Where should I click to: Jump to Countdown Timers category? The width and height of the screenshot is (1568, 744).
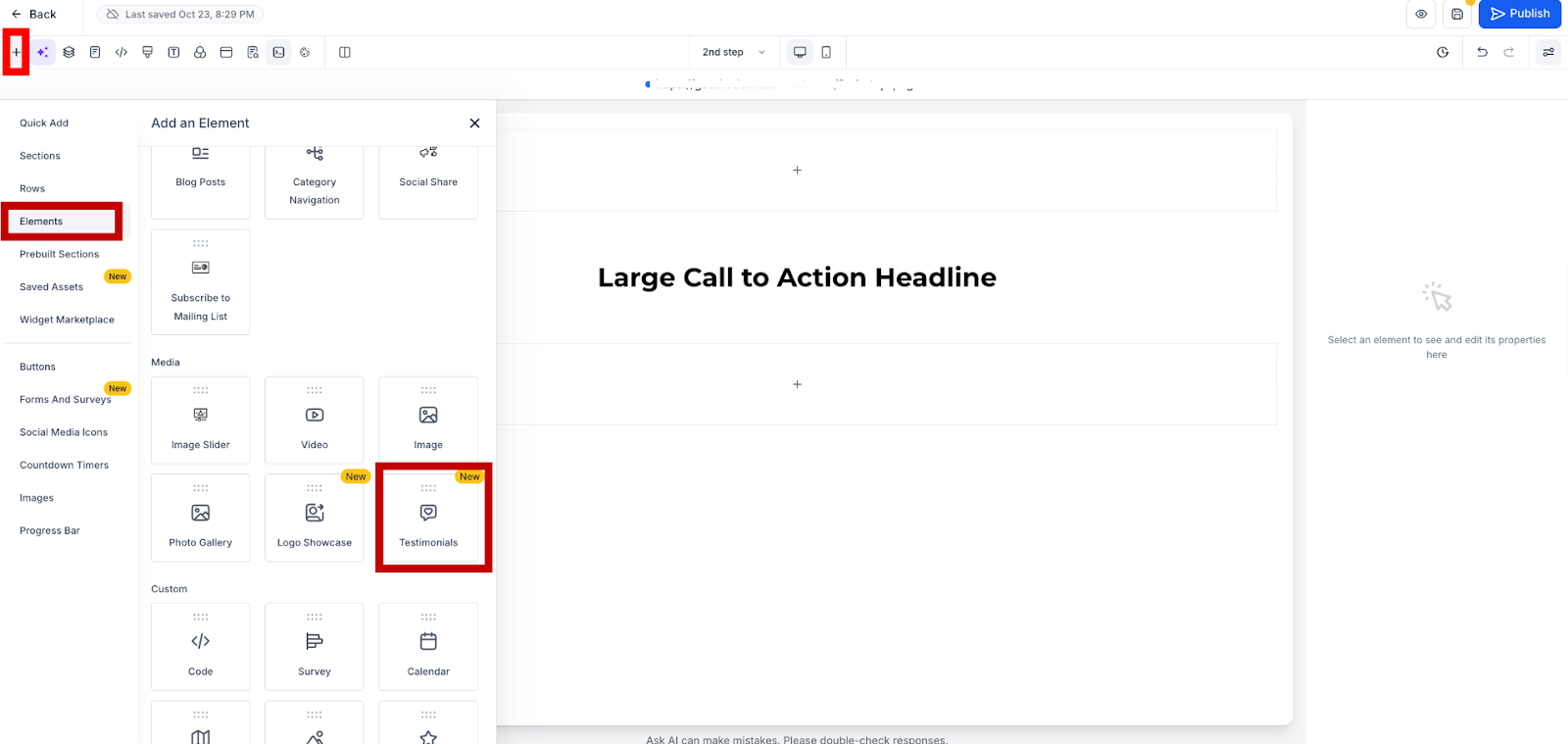(64, 466)
